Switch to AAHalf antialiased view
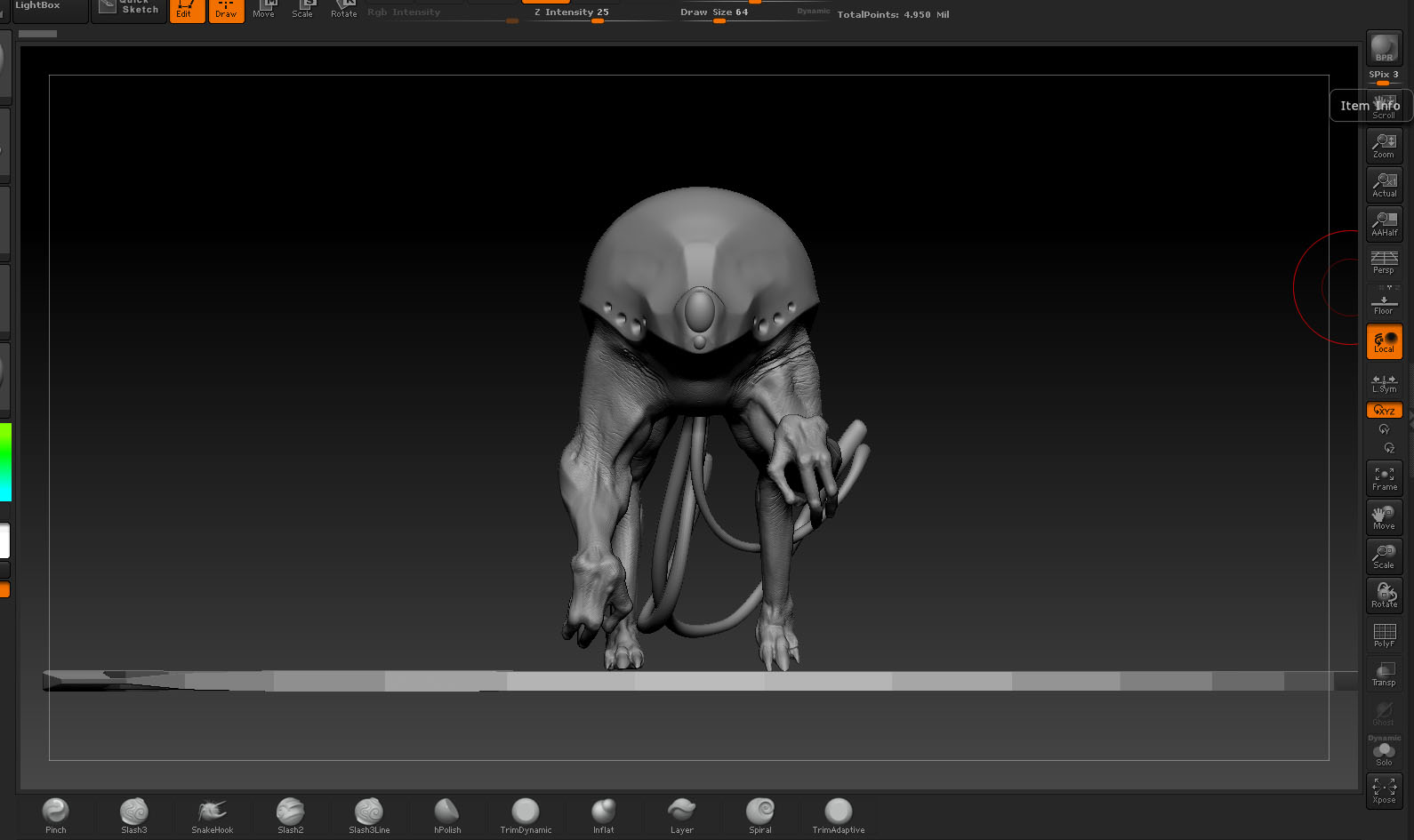Image resolution: width=1414 pixels, height=840 pixels. tap(1384, 224)
